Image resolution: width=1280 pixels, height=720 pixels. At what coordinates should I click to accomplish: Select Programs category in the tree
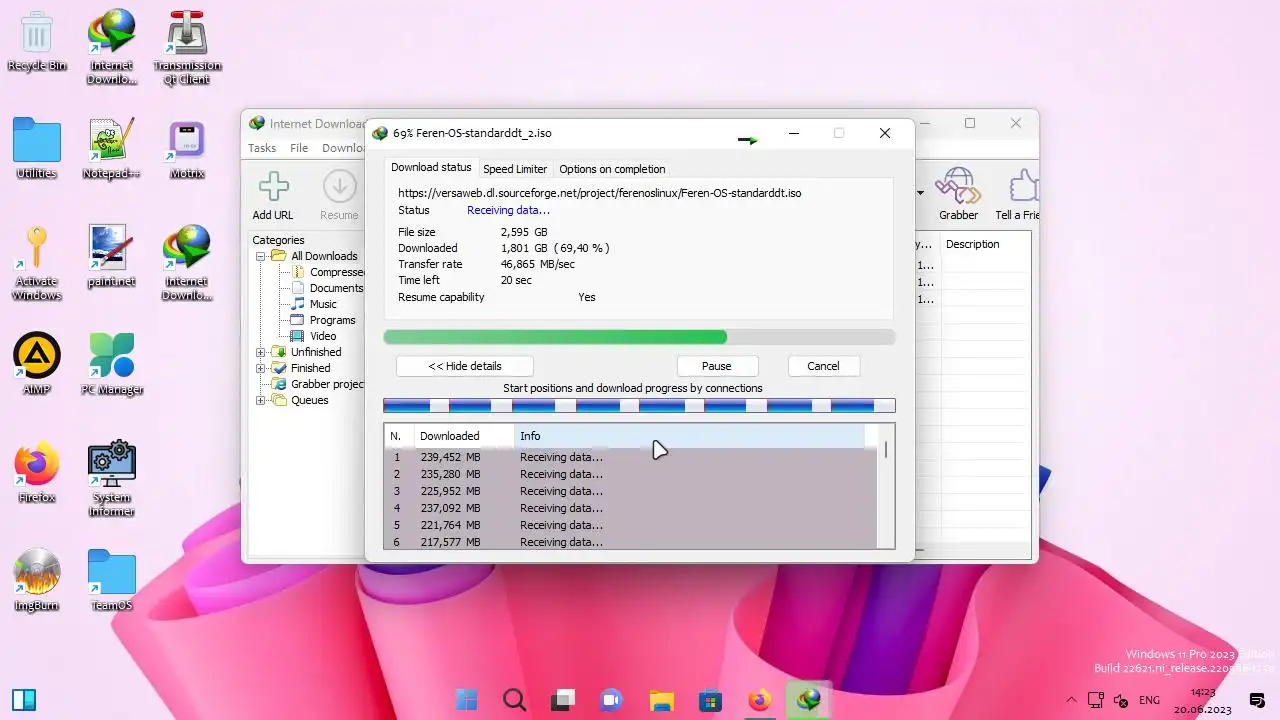click(332, 320)
